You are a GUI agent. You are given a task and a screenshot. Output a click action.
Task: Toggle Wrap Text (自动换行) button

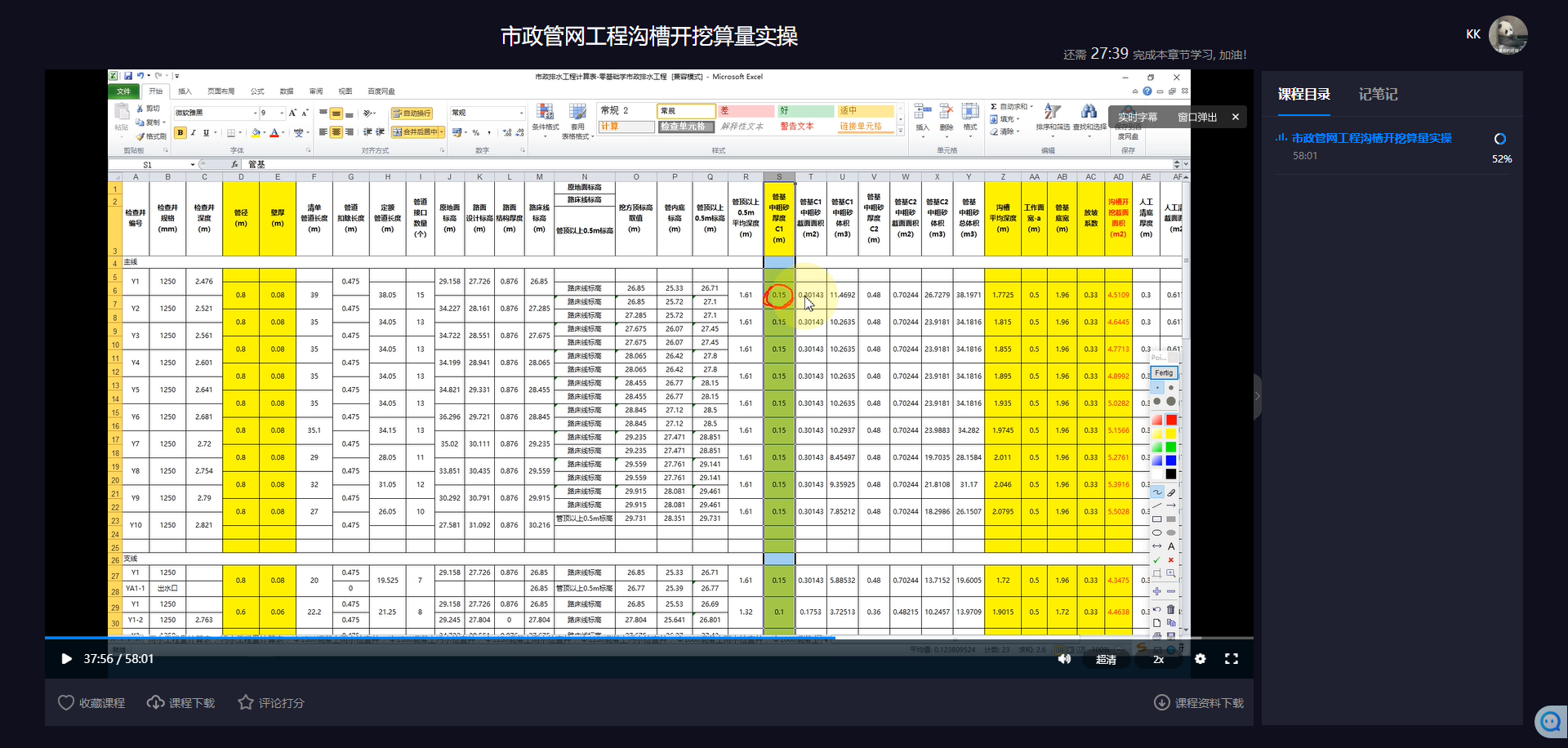pyautogui.click(x=412, y=114)
